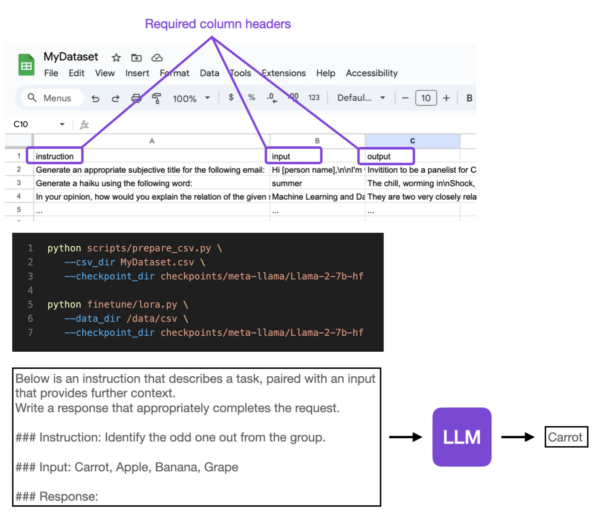Viewport: 600px width, 530px height.
Task: Click the move to folder icon
Action: [136, 58]
